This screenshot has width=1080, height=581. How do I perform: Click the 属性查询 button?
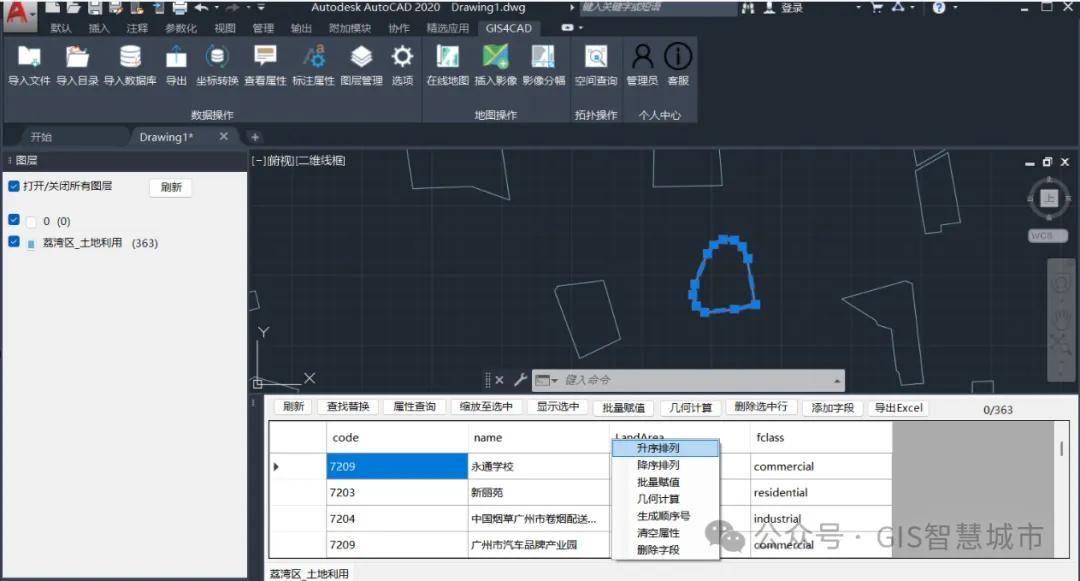[414, 407]
